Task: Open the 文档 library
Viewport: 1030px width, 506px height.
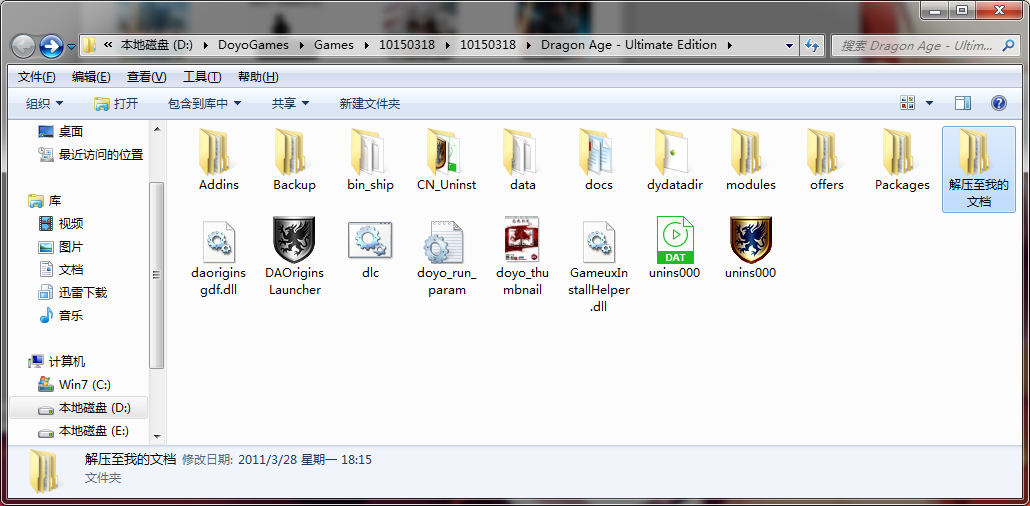Action: tap(60, 269)
